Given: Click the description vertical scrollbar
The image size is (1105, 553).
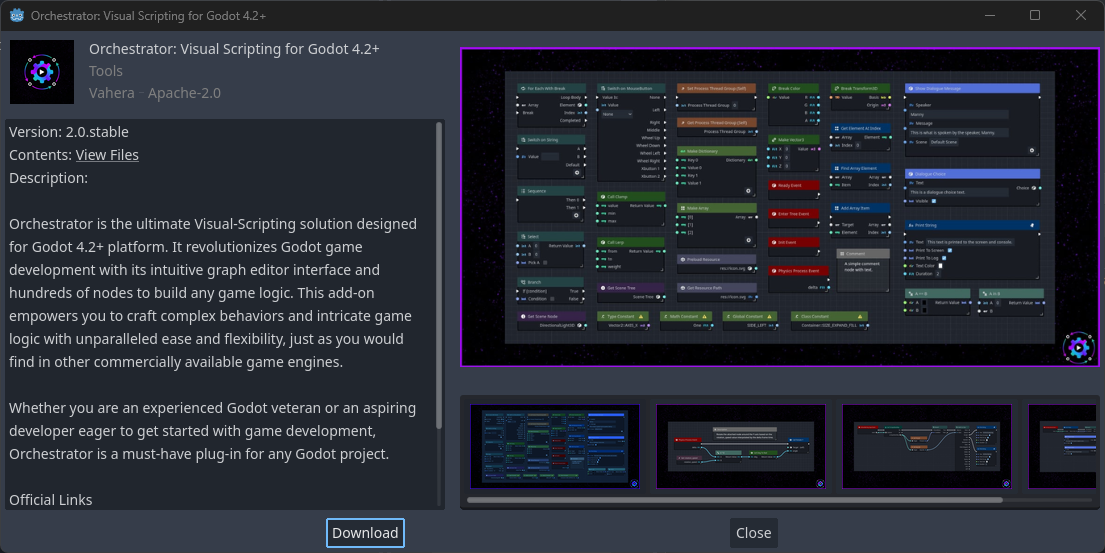Looking at the screenshot, I should coord(439,275).
